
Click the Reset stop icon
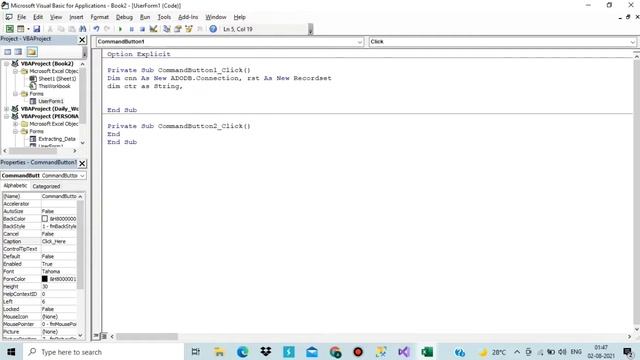[142, 29]
